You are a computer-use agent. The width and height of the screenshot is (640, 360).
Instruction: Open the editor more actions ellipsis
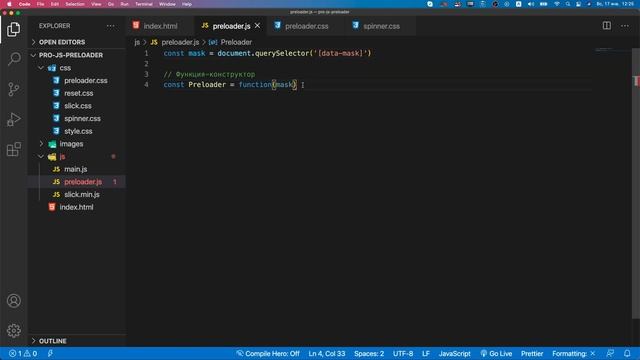coord(625,26)
